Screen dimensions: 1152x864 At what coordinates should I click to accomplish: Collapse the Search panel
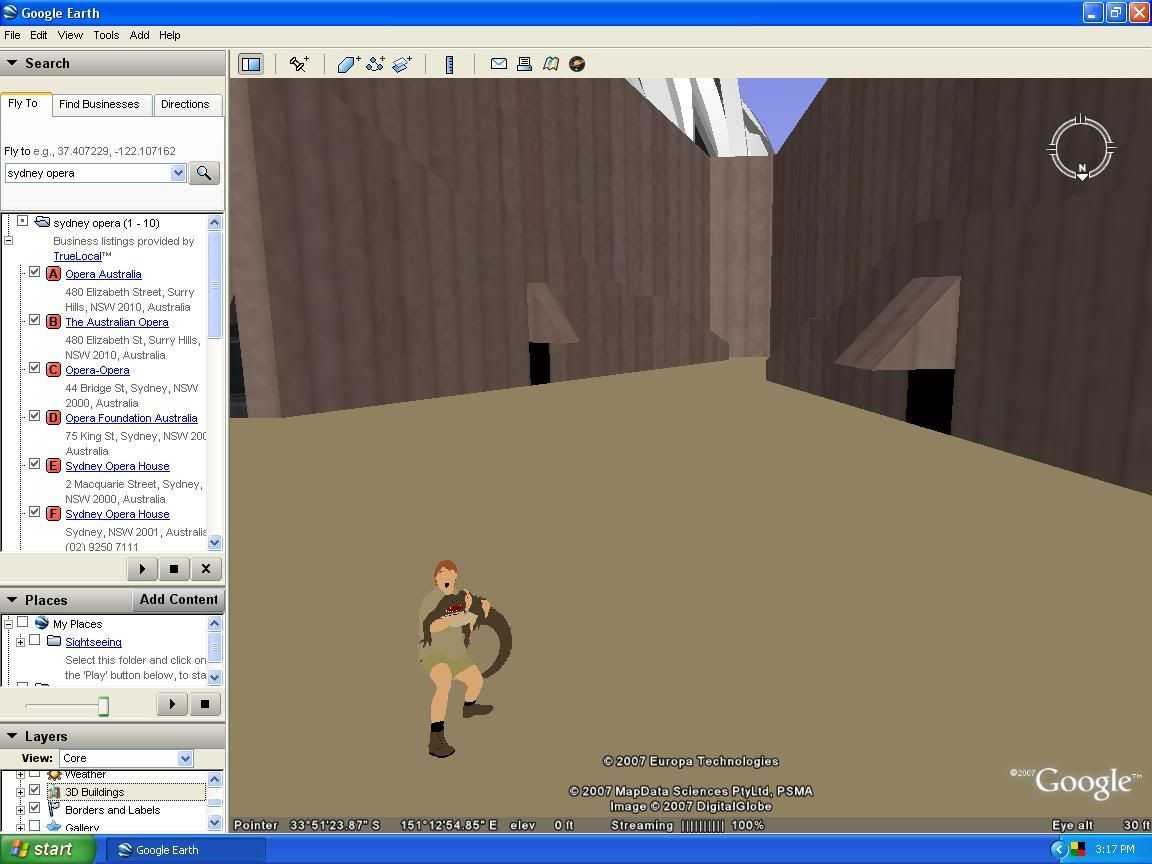[12, 63]
